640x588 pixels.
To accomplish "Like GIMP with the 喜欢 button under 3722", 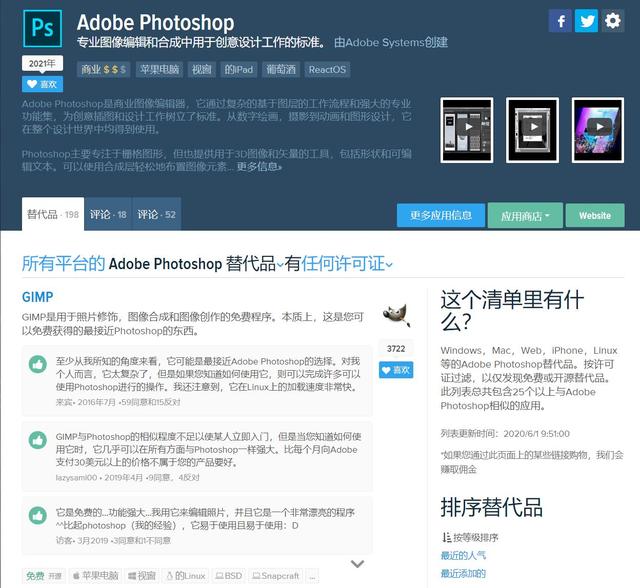I will 396,370.
